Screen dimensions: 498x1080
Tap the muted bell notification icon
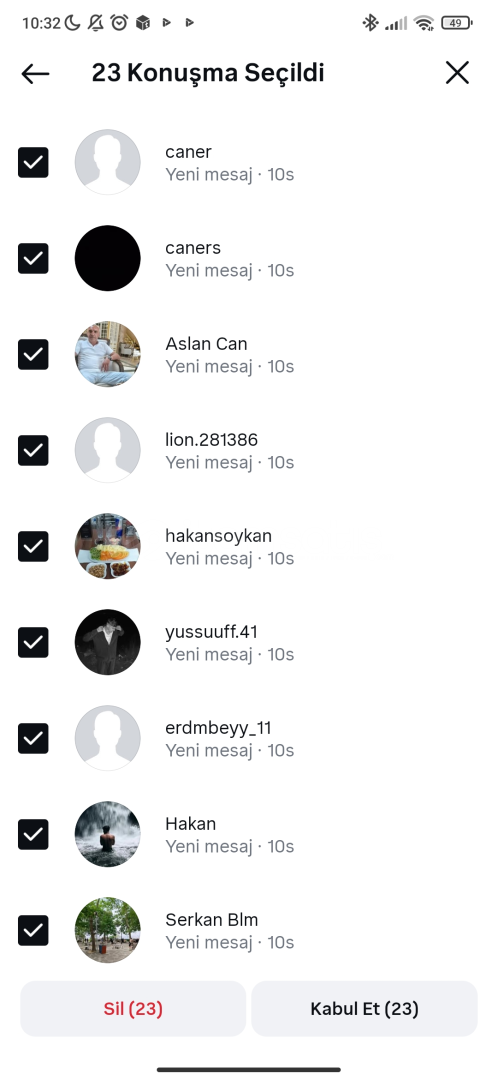[96, 23]
